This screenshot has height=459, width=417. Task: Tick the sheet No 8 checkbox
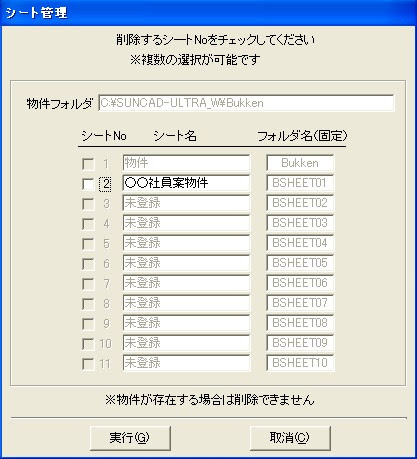pyautogui.click(x=88, y=304)
